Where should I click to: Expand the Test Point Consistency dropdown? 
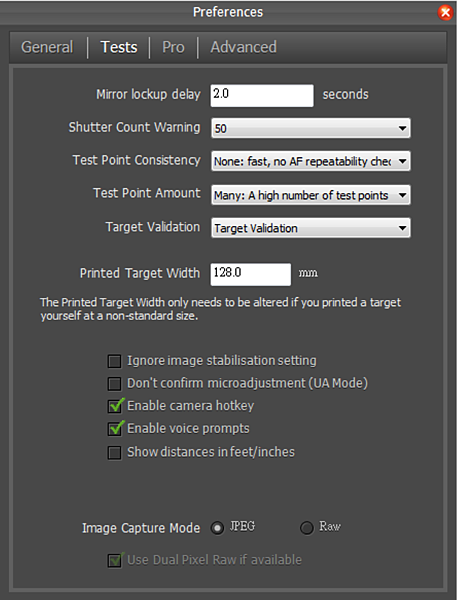(311, 161)
